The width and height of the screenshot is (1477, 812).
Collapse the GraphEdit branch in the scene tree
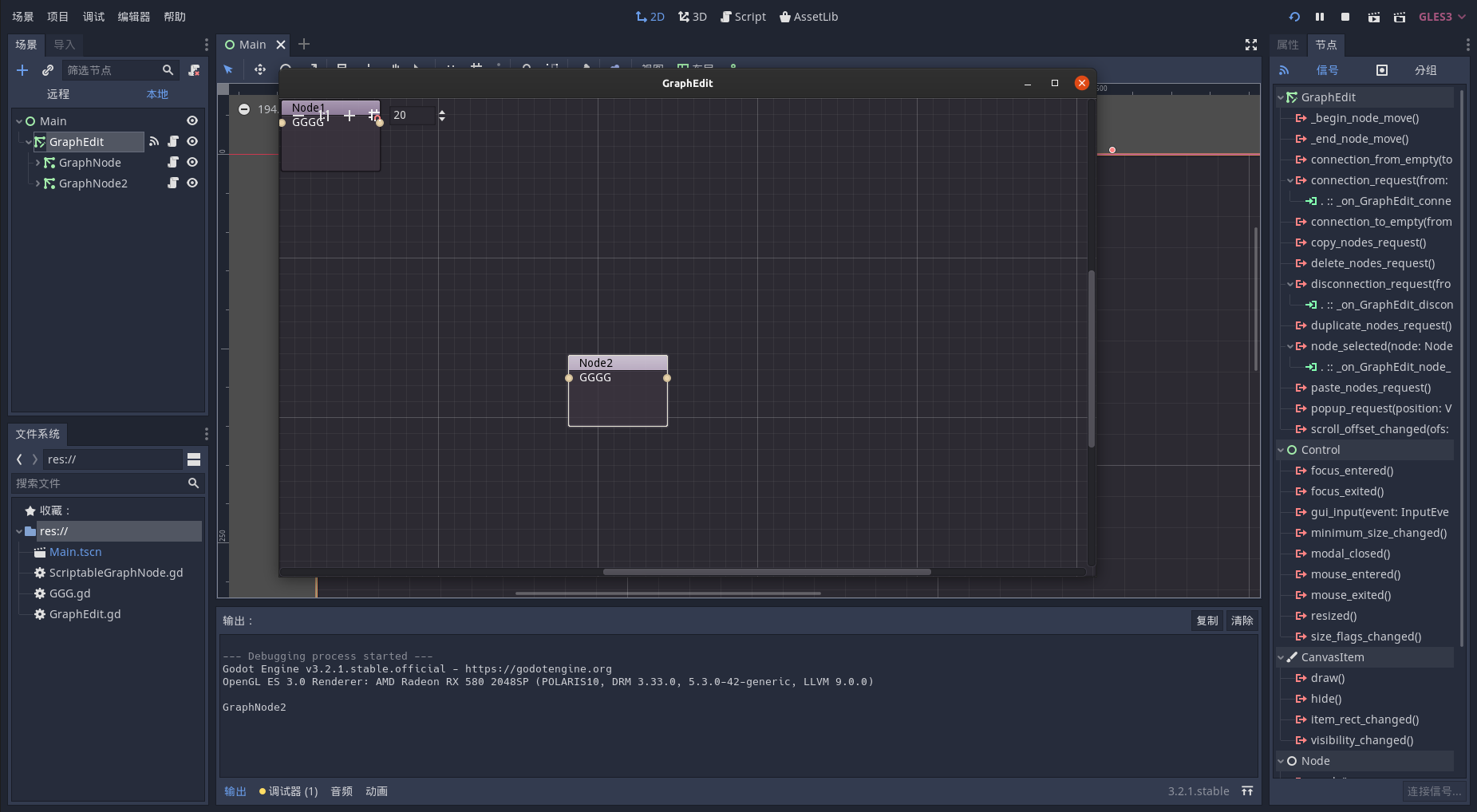pos(28,142)
